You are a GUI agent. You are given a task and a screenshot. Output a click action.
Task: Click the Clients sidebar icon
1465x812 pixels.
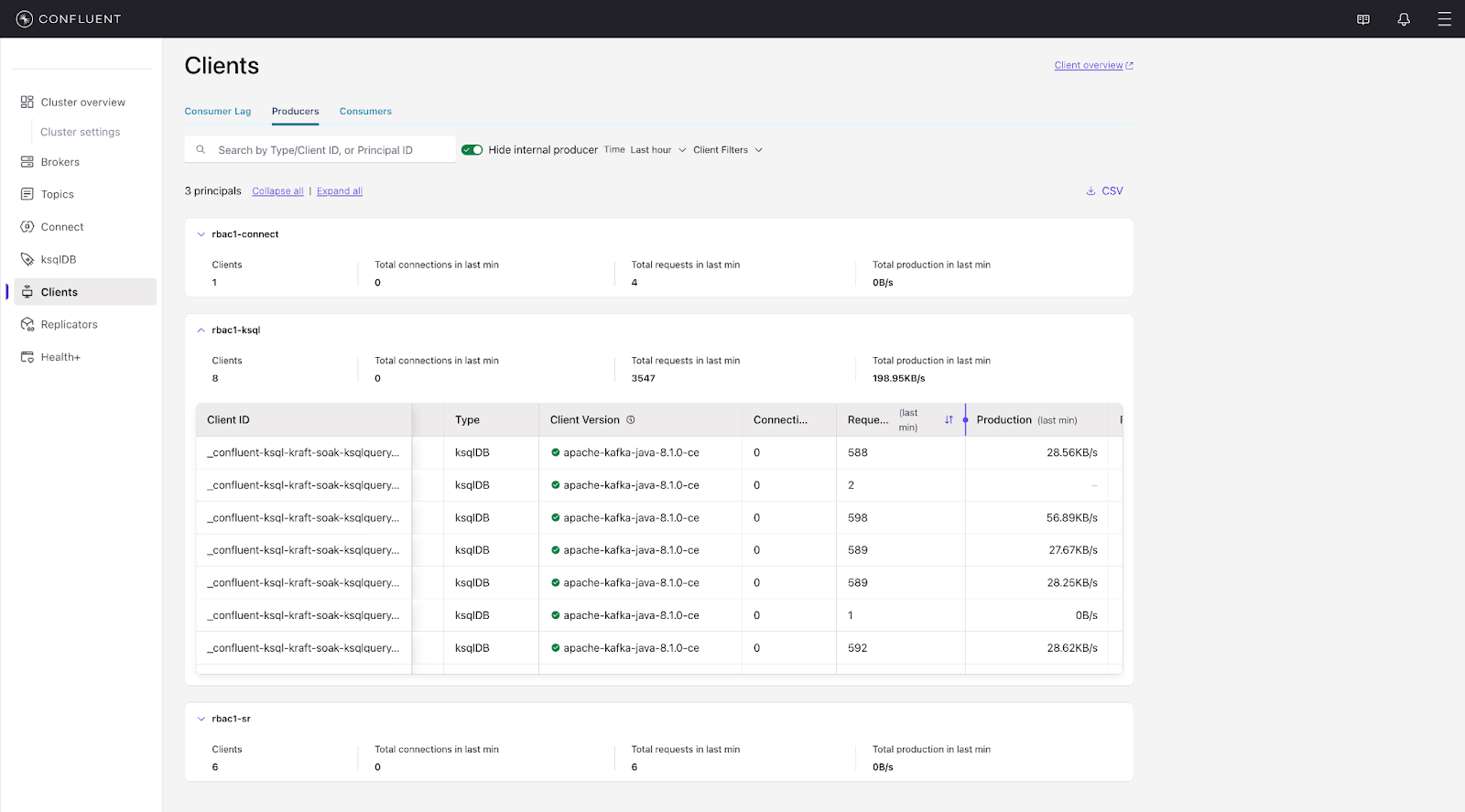click(x=27, y=292)
